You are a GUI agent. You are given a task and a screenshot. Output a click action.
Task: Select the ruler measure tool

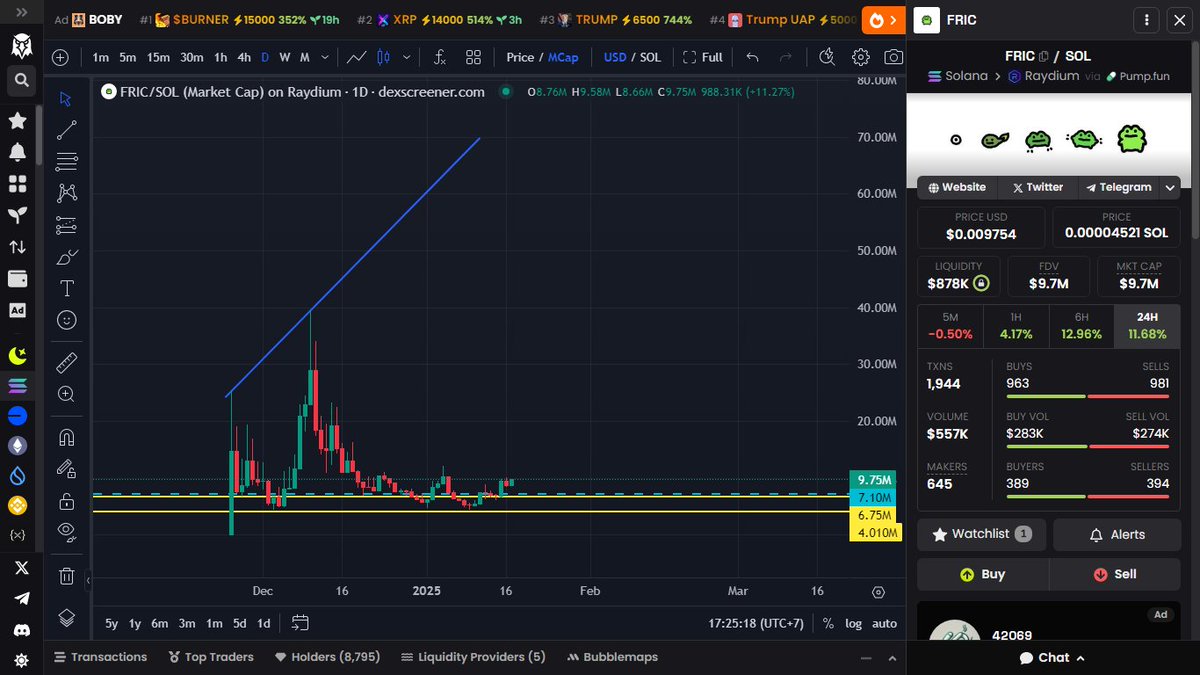pos(66,362)
